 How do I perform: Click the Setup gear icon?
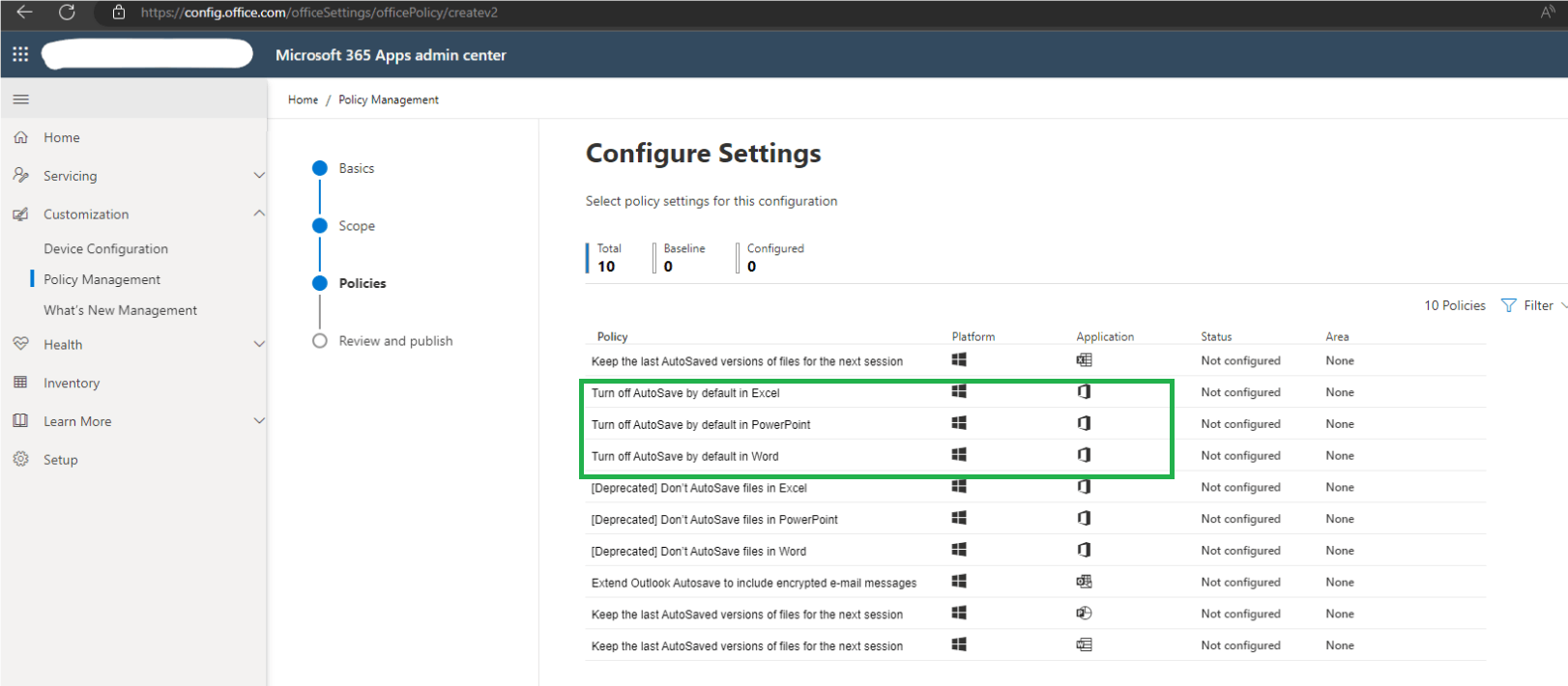point(20,459)
